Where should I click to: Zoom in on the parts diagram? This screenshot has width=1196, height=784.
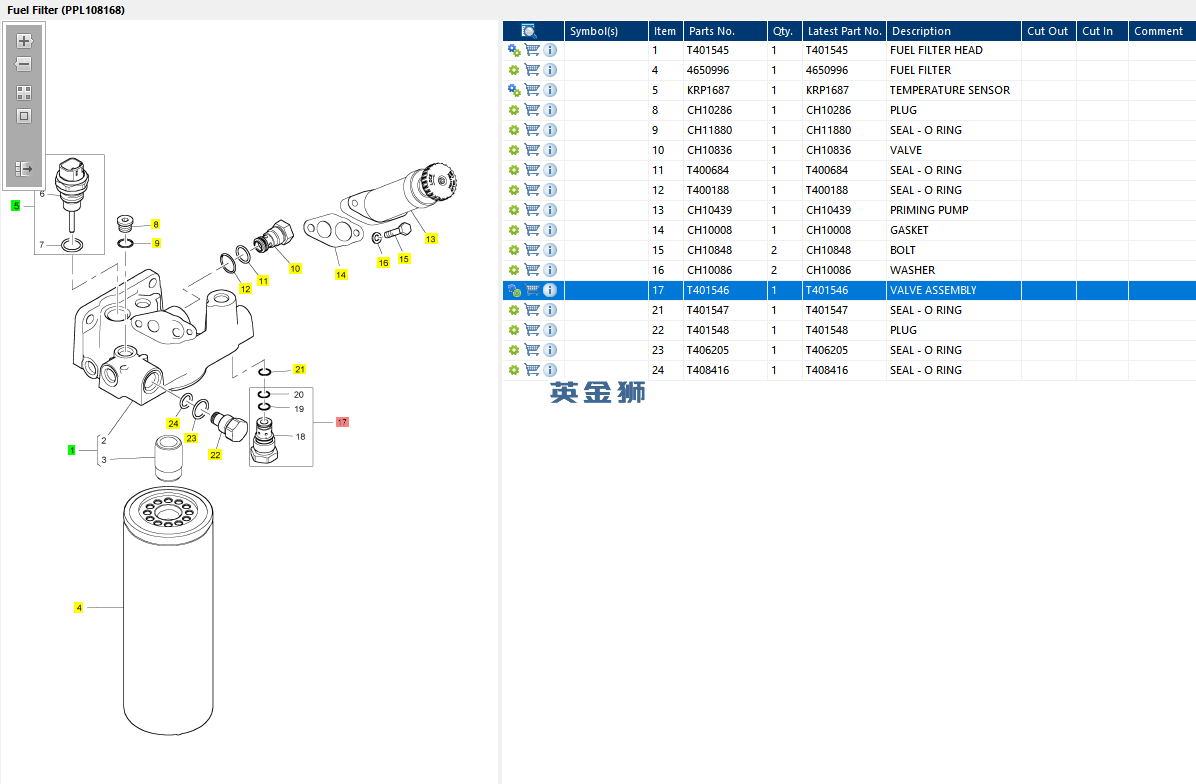pos(24,41)
